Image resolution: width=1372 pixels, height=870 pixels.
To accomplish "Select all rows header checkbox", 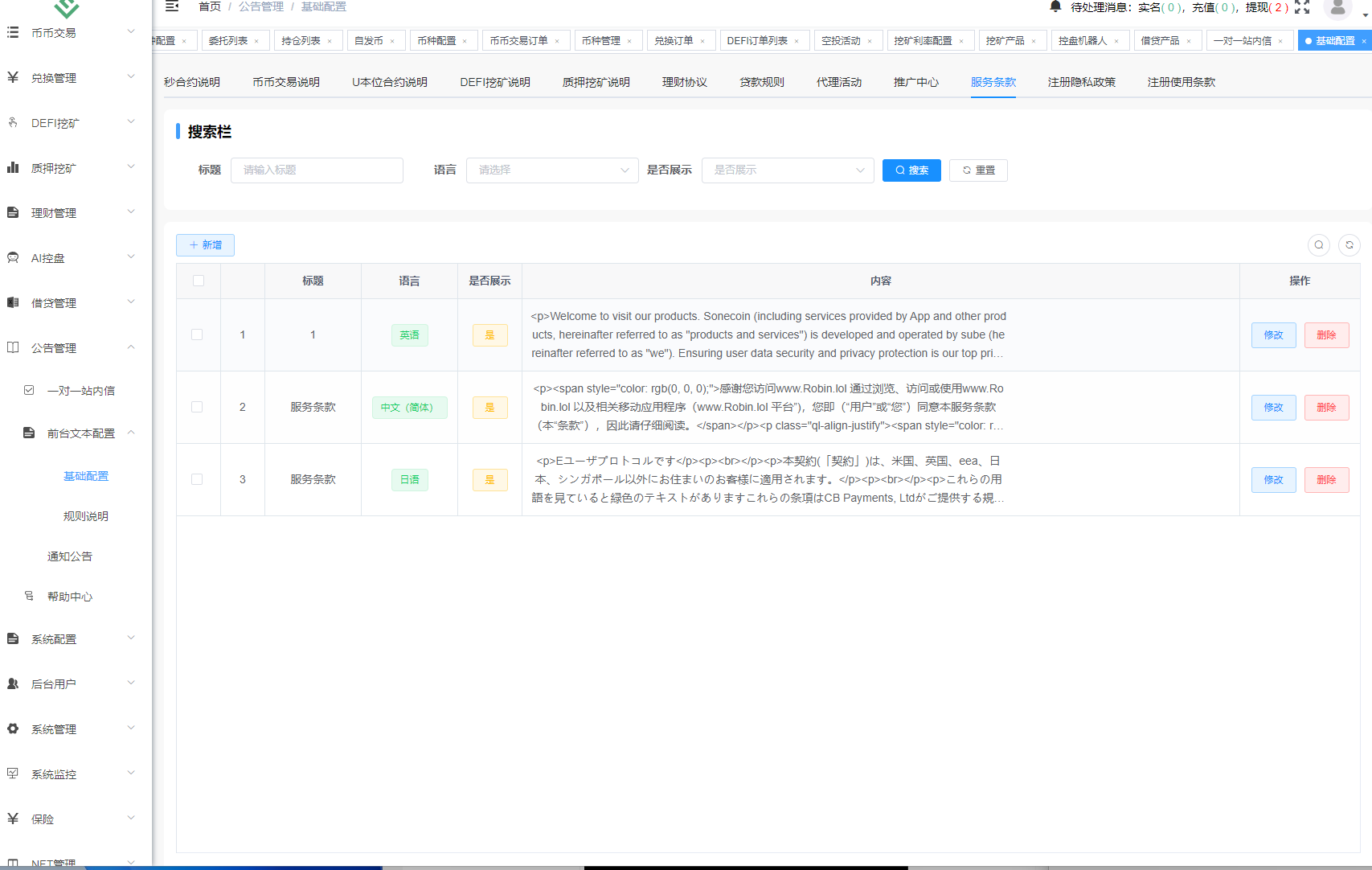I will pyautogui.click(x=199, y=281).
